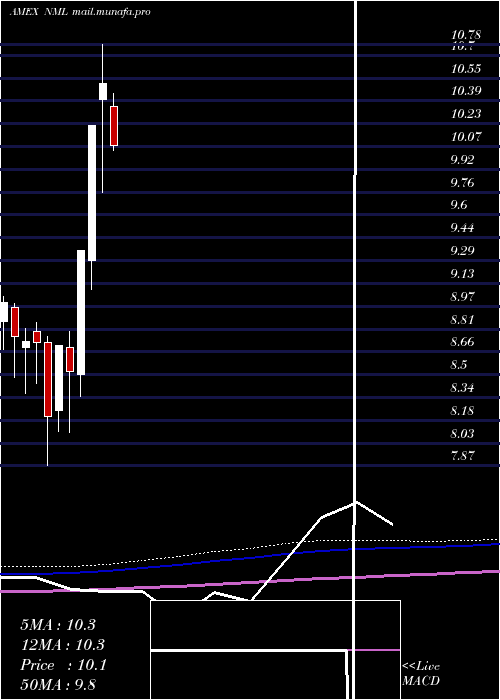Click the 8.34 price axis label

point(462,388)
